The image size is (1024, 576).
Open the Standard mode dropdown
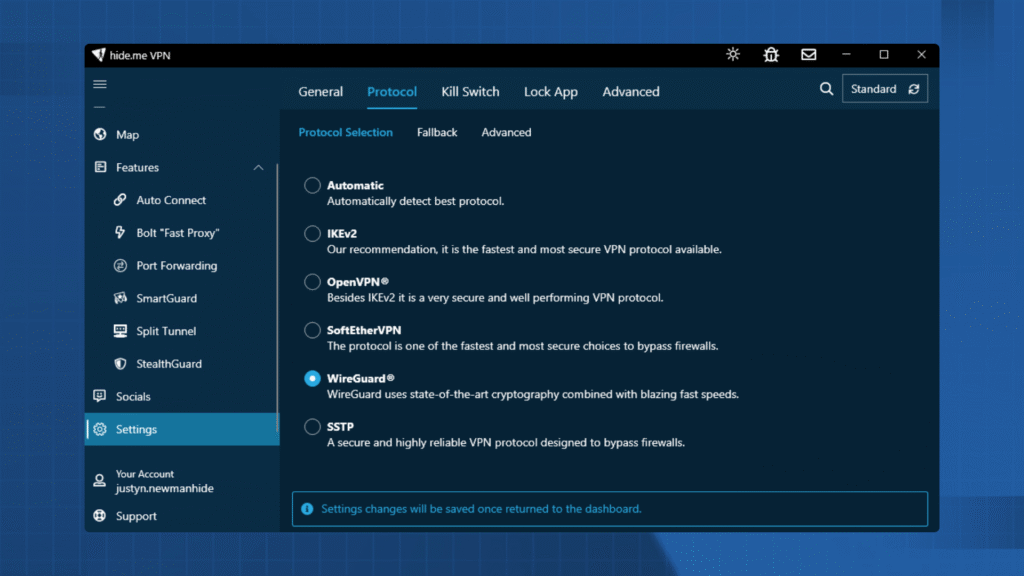pyautogui.click(x=884, y=89)
